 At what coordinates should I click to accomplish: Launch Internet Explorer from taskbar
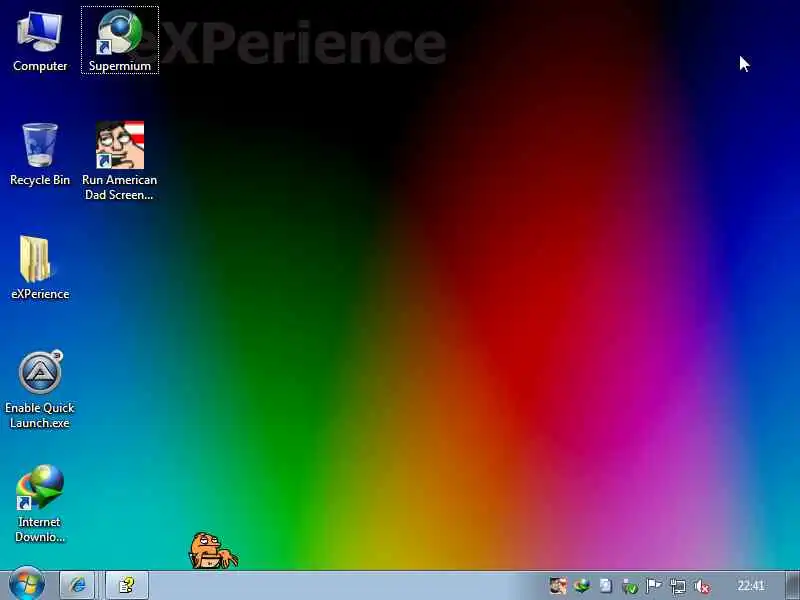coord(78,585)
